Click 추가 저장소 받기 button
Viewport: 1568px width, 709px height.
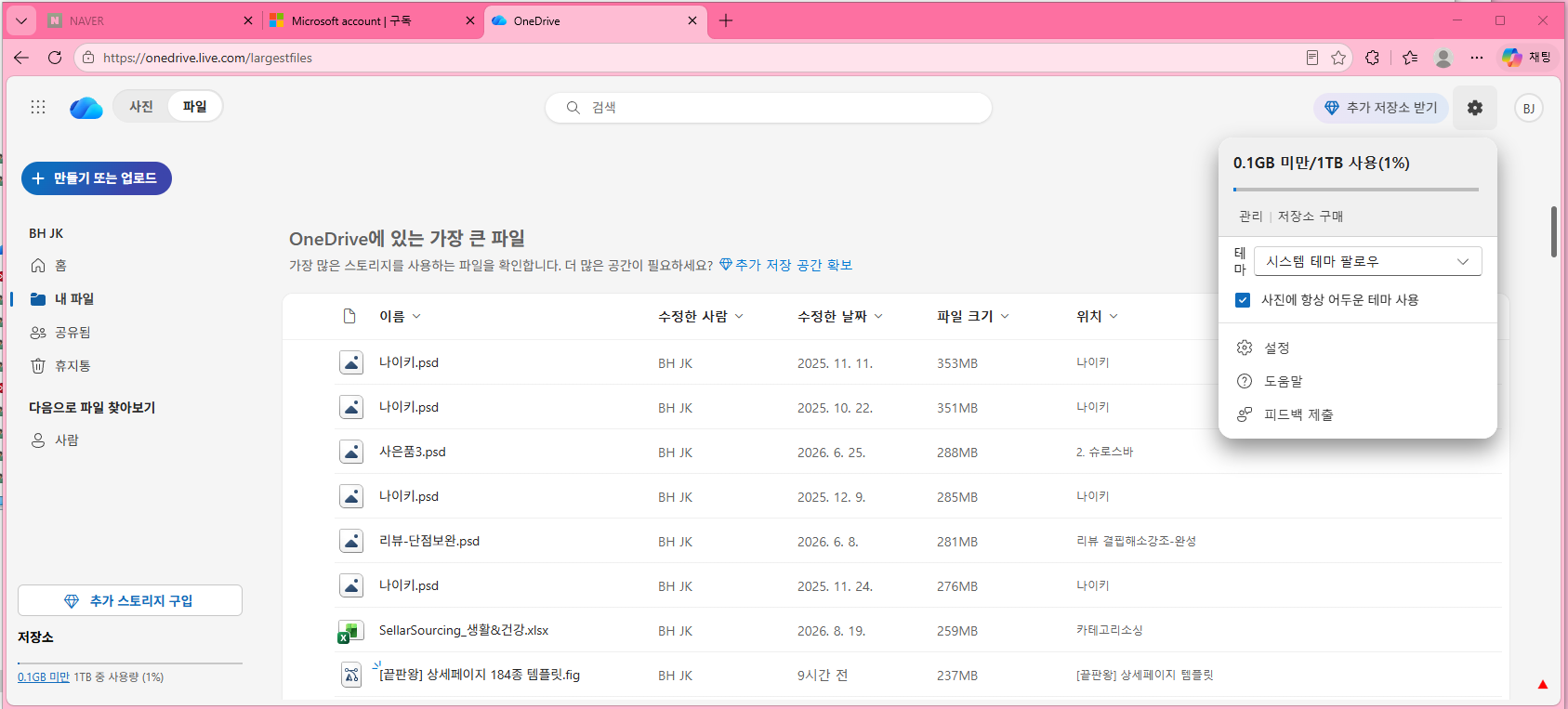click(x=1381, y=108)
